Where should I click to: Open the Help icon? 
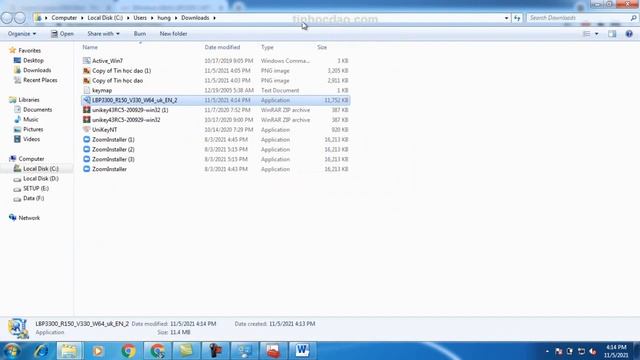(x=629, y=34)
